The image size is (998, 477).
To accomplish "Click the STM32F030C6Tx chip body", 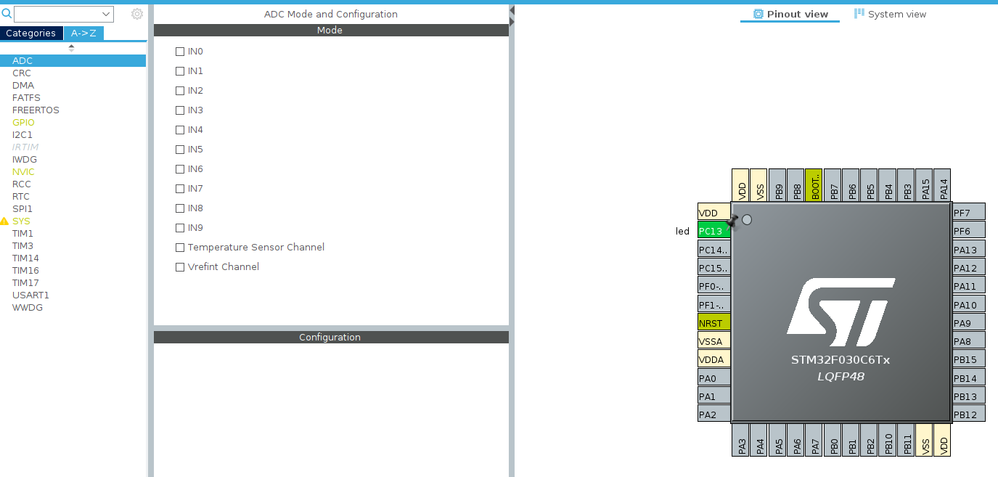I will point(841,312).
